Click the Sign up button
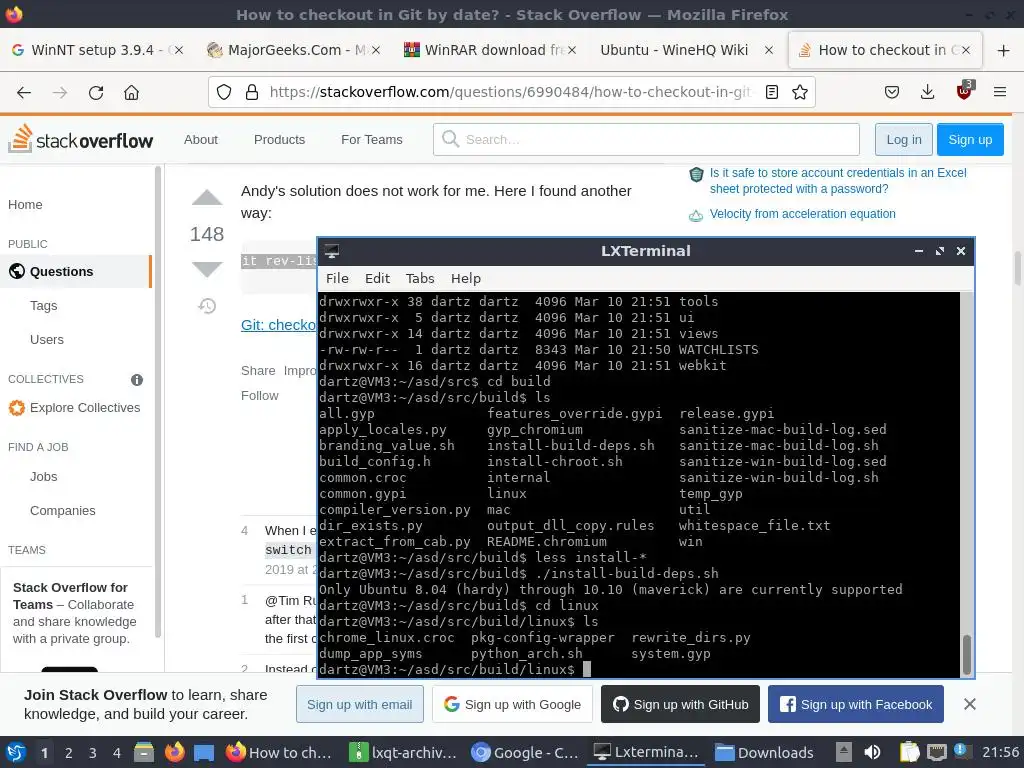 (970, 139)
